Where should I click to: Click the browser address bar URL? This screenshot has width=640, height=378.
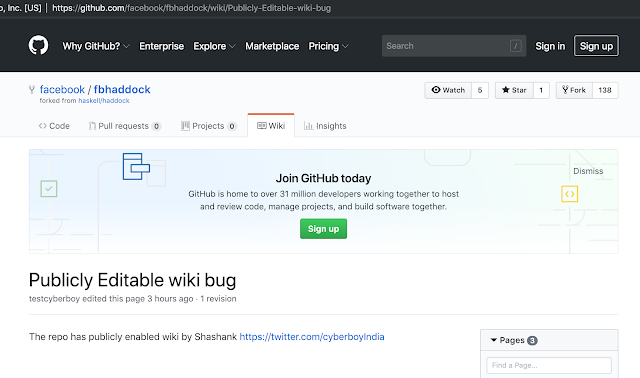click(x=191, y=8)
